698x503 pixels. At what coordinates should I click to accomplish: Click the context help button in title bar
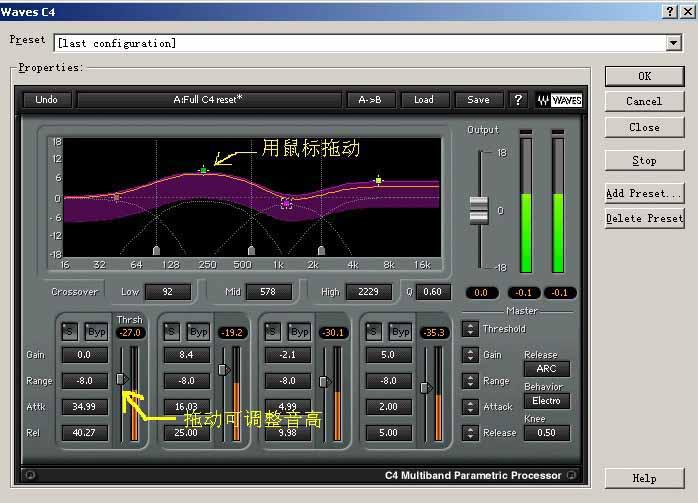(x=668, y=10)
